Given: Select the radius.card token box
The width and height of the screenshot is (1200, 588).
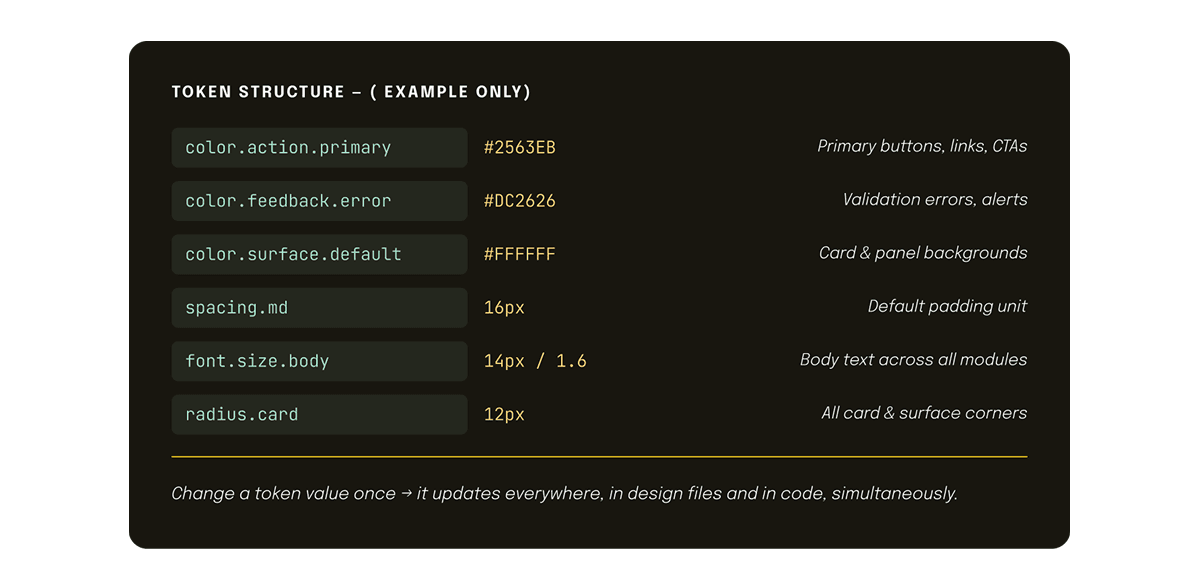Looking at the screenshot, I should (x=319, y=415).
